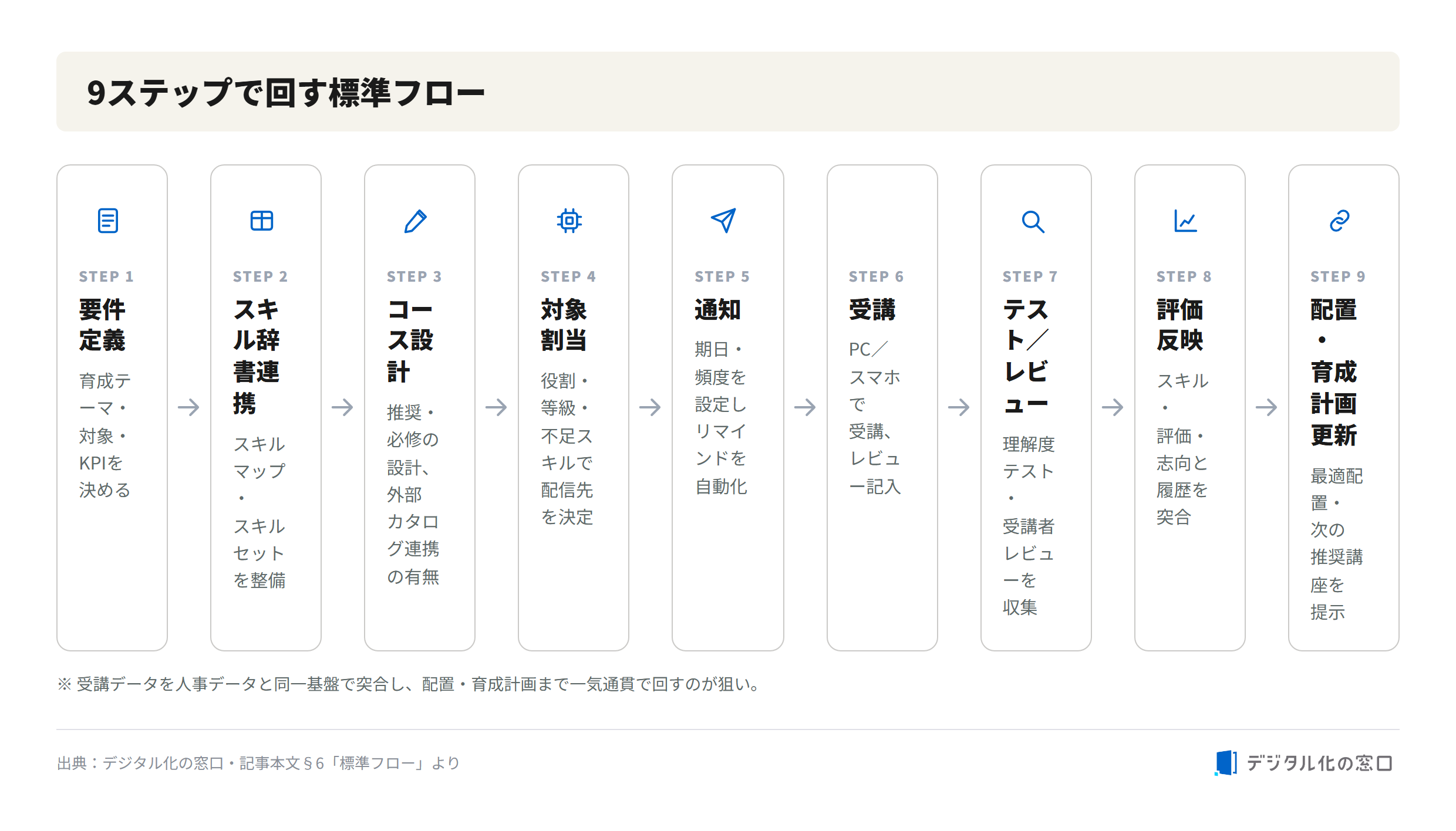Screen dimensions: 1456x831
Task: Click the 役割・等級・不足スキル description
Action: tap(567, 448)
